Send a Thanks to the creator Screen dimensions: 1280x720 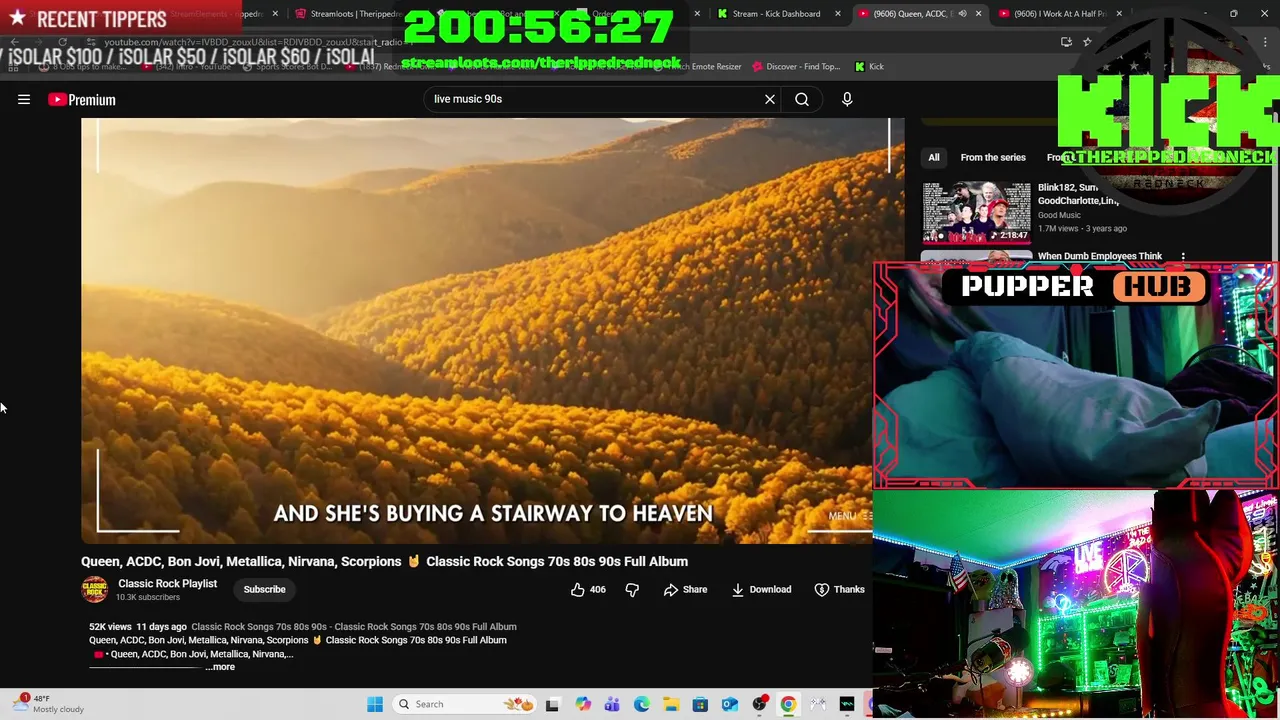839,589
